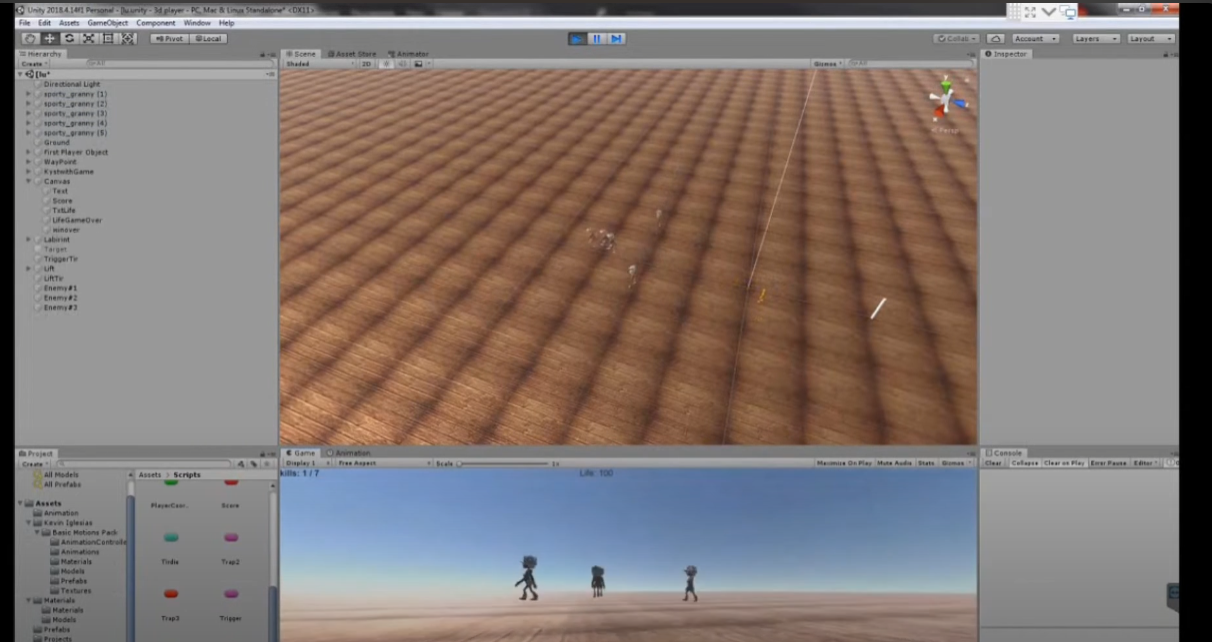The height and width of the screenshot is (642, 1212).
Task: Expand the Labirint object in Hierarchy
Action: click(28, 240)
